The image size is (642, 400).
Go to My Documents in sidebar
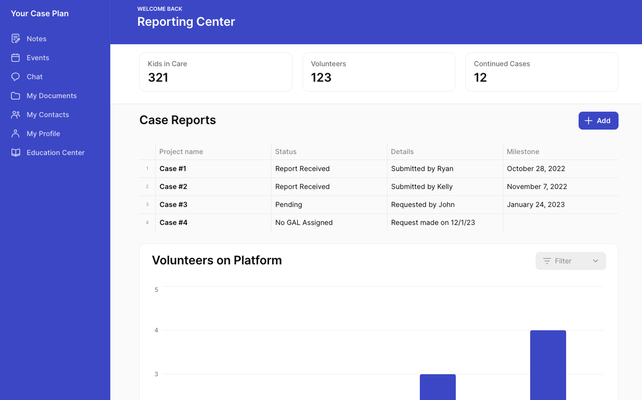pos(51,96)
